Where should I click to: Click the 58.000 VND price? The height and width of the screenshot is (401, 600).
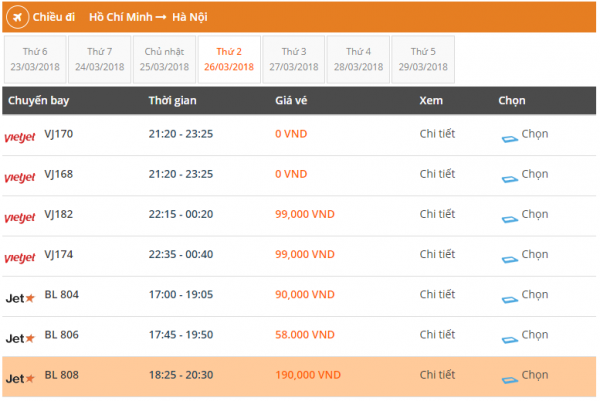click(305, 335)
